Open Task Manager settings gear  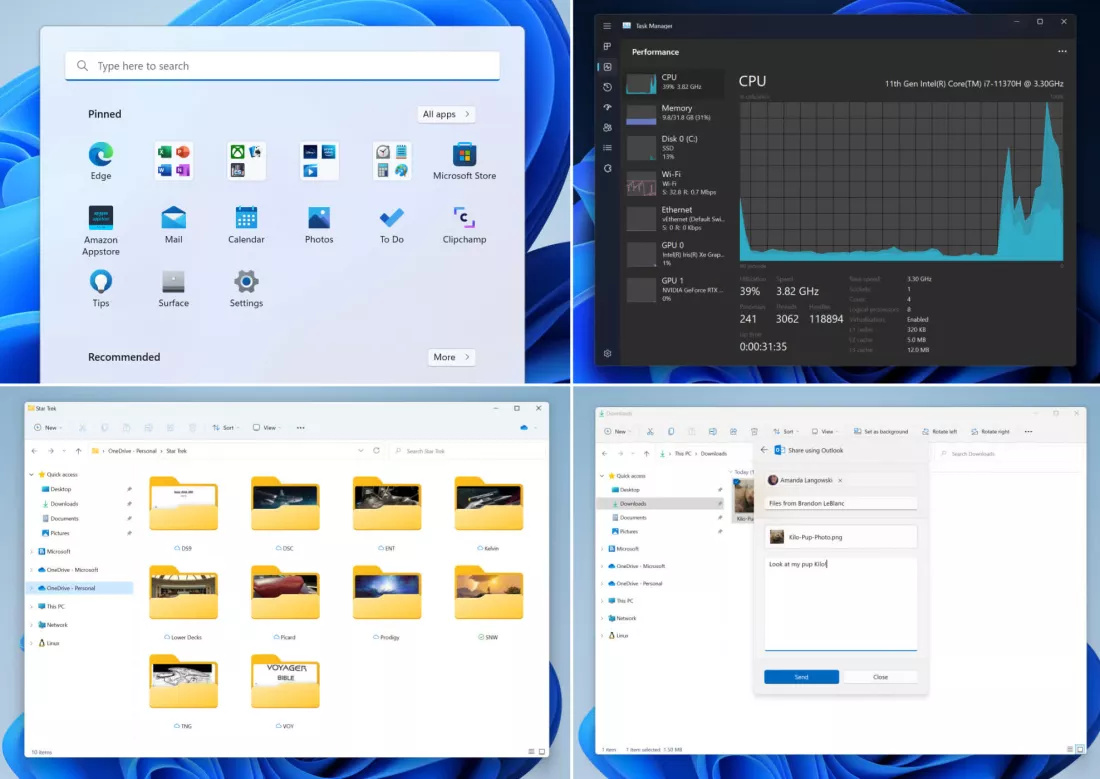point(608,354)
